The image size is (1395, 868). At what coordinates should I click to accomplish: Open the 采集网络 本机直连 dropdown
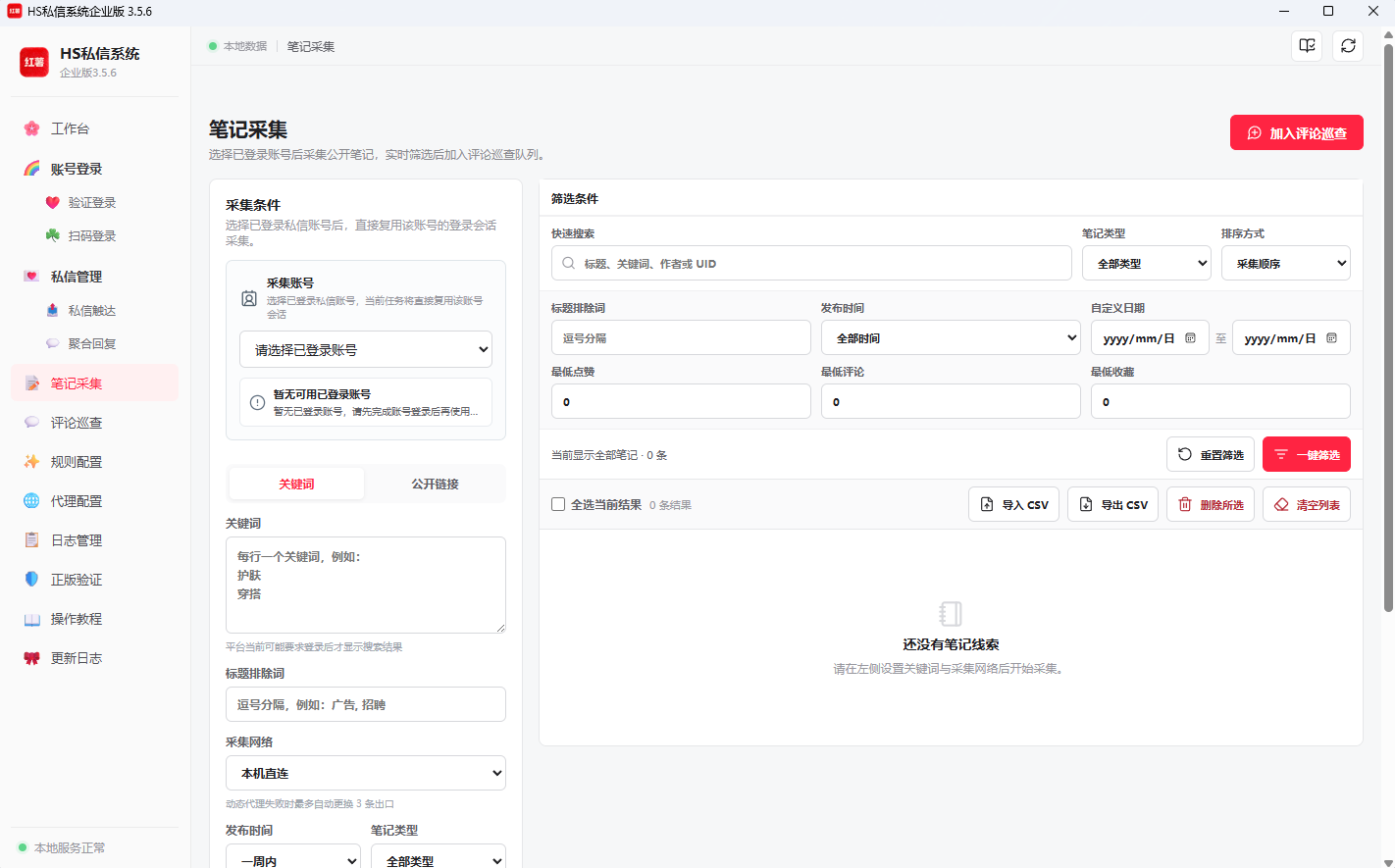[x=366, y=773]
